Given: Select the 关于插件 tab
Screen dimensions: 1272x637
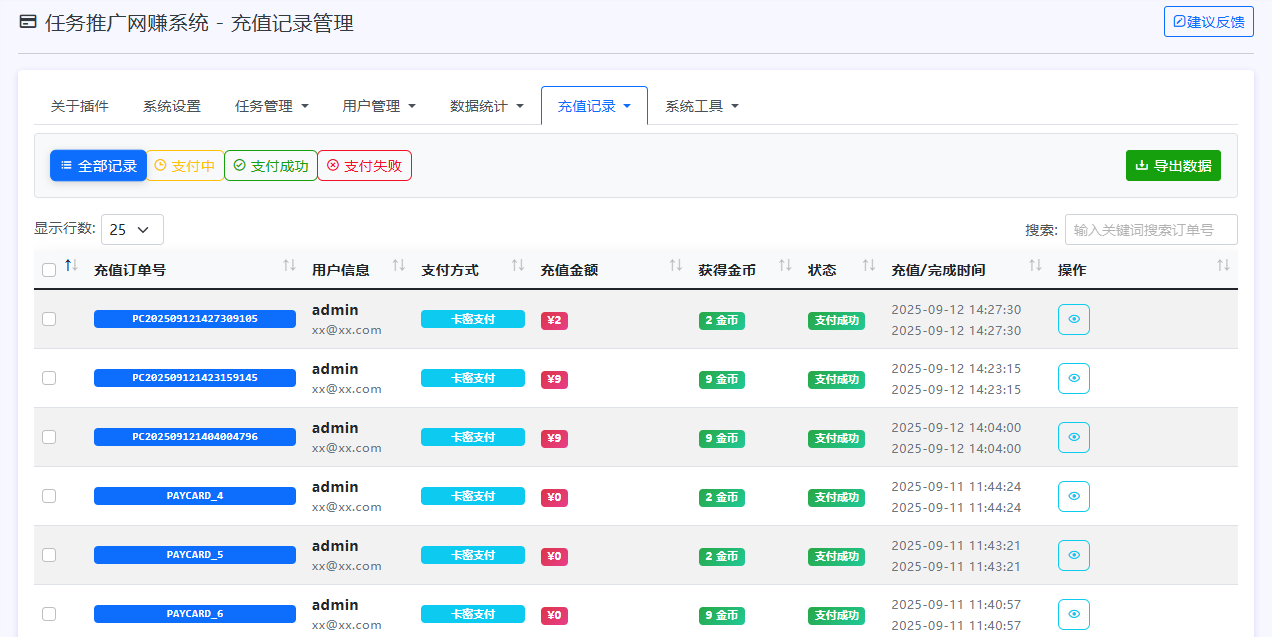Looking at the screenshot, I should 78,104.
